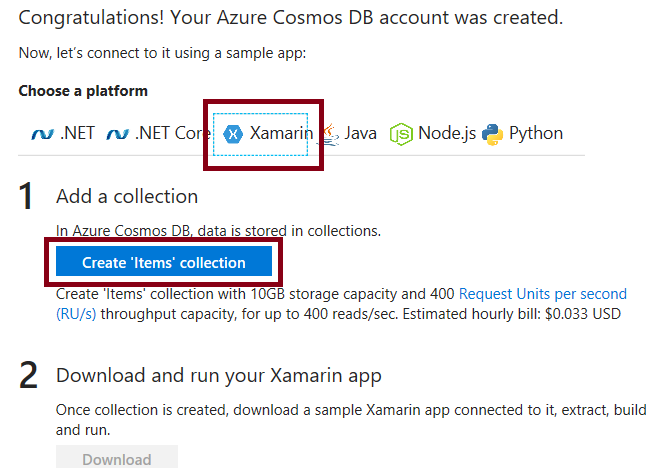Viewport: 650px width, 469px height.
Task: Select the .NET platform label
Action: [77, 134]
